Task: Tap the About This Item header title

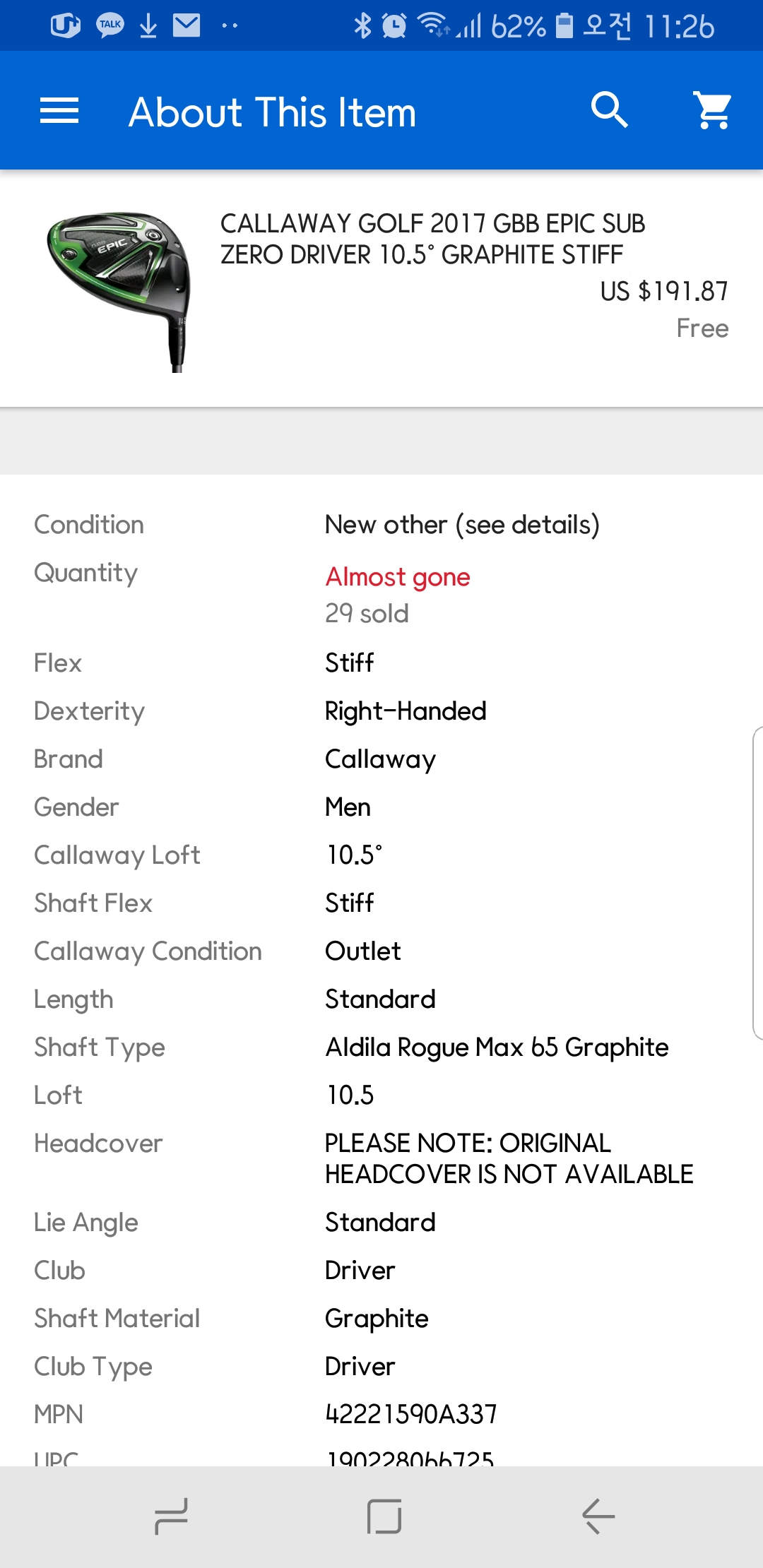Action: (273, 112)
